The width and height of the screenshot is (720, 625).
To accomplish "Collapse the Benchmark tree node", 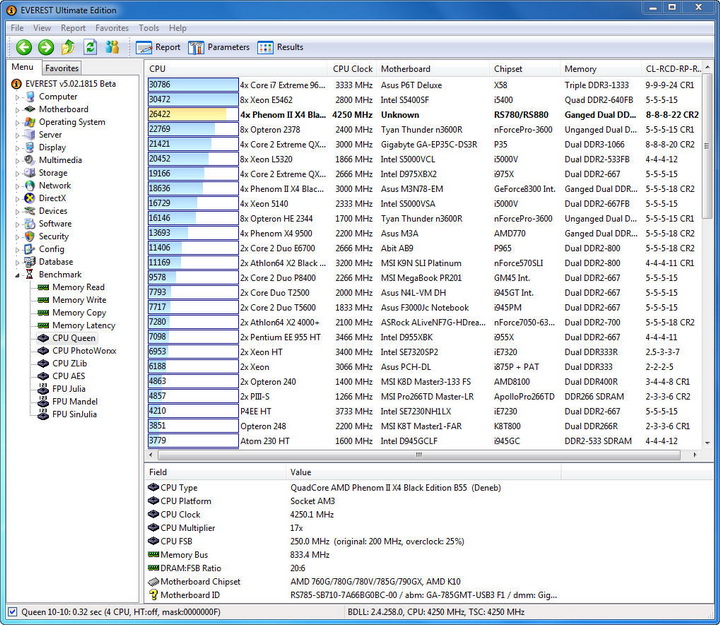I will coord(17,275).
